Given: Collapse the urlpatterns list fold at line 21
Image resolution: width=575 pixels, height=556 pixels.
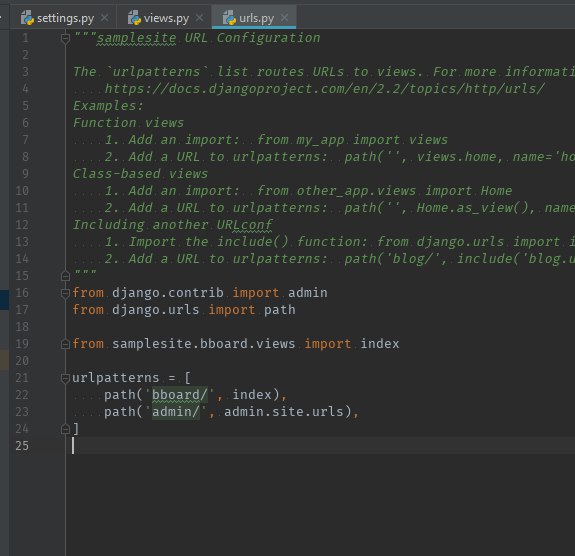Looking at the screenshot, I should 65,378.
